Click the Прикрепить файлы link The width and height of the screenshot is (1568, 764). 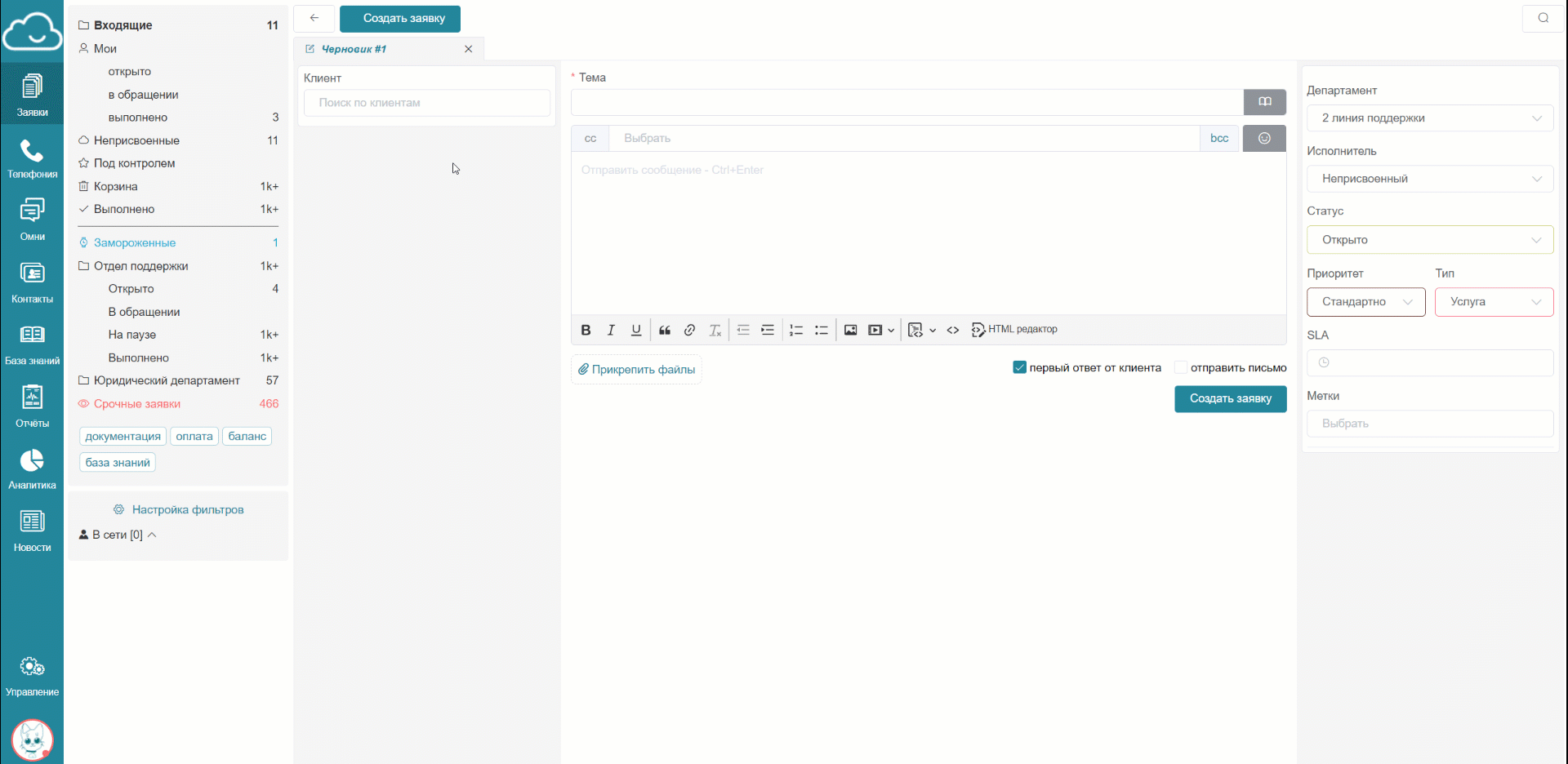tap(636, 370)
